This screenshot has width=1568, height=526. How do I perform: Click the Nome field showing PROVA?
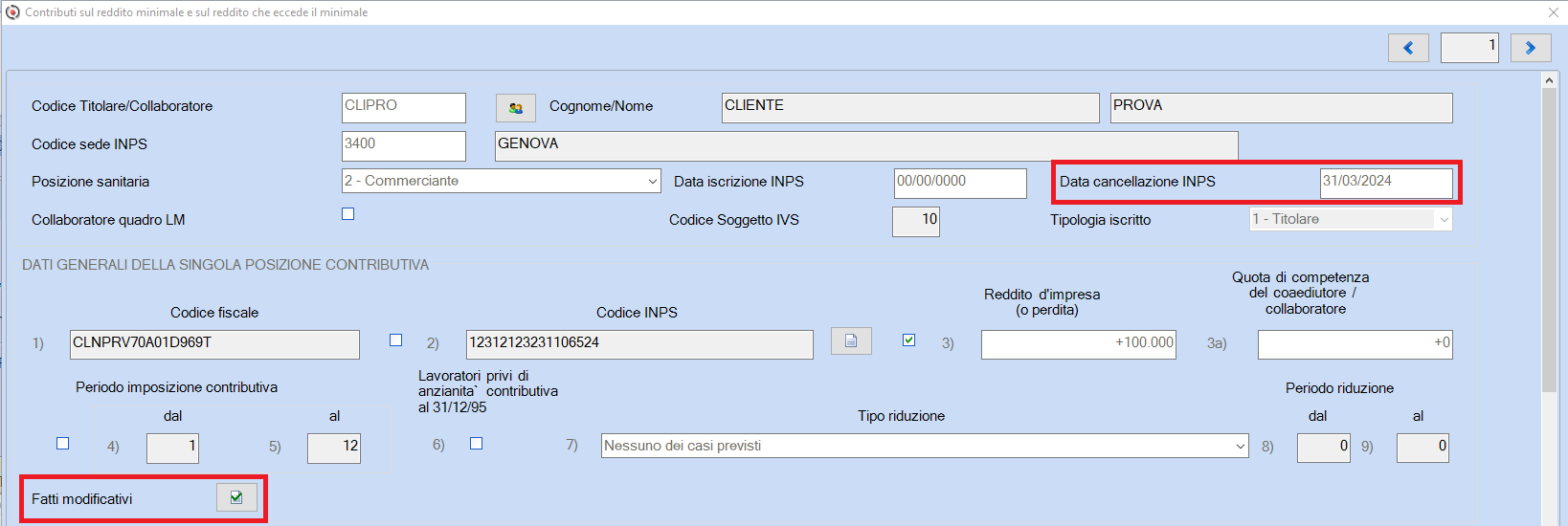[x=1282, y=107]
